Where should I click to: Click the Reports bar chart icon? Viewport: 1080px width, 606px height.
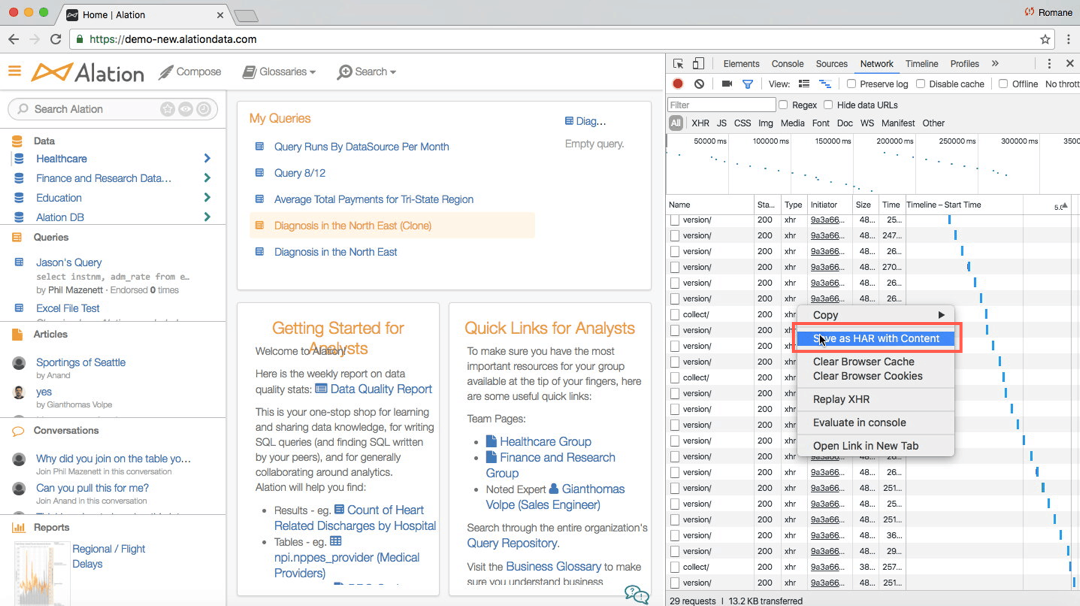(18, 527)
